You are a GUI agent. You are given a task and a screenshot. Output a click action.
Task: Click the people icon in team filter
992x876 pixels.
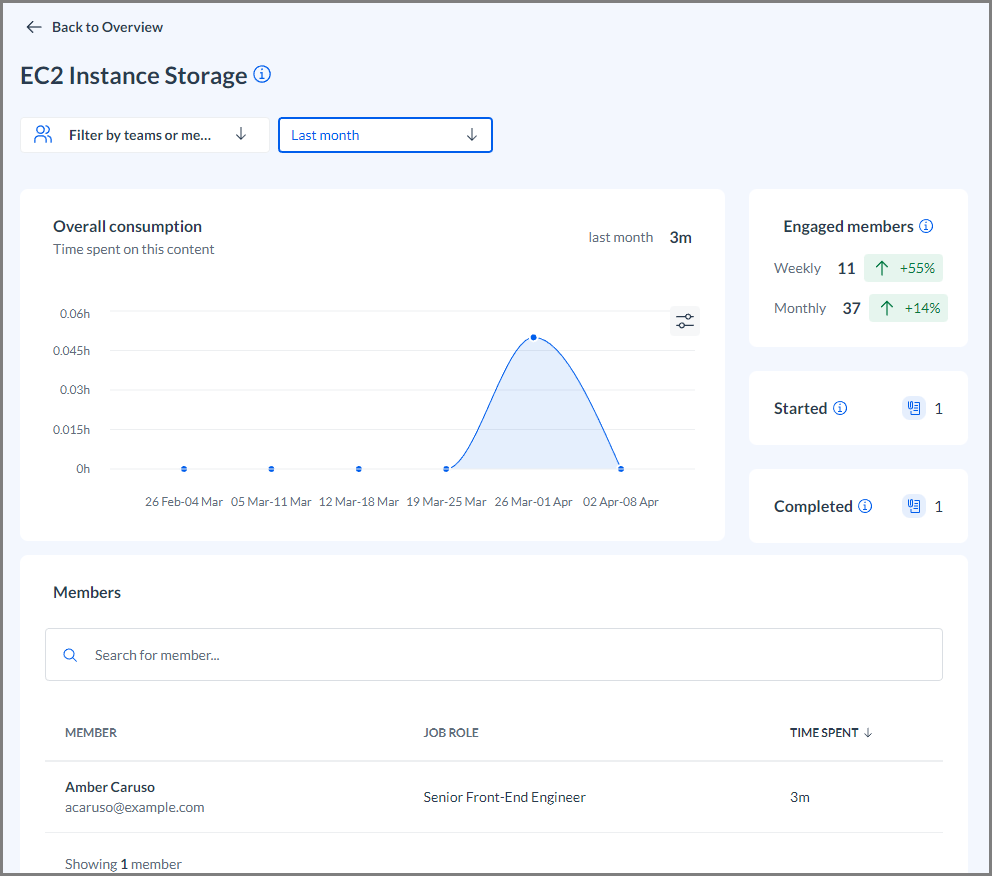coord(43,134)
